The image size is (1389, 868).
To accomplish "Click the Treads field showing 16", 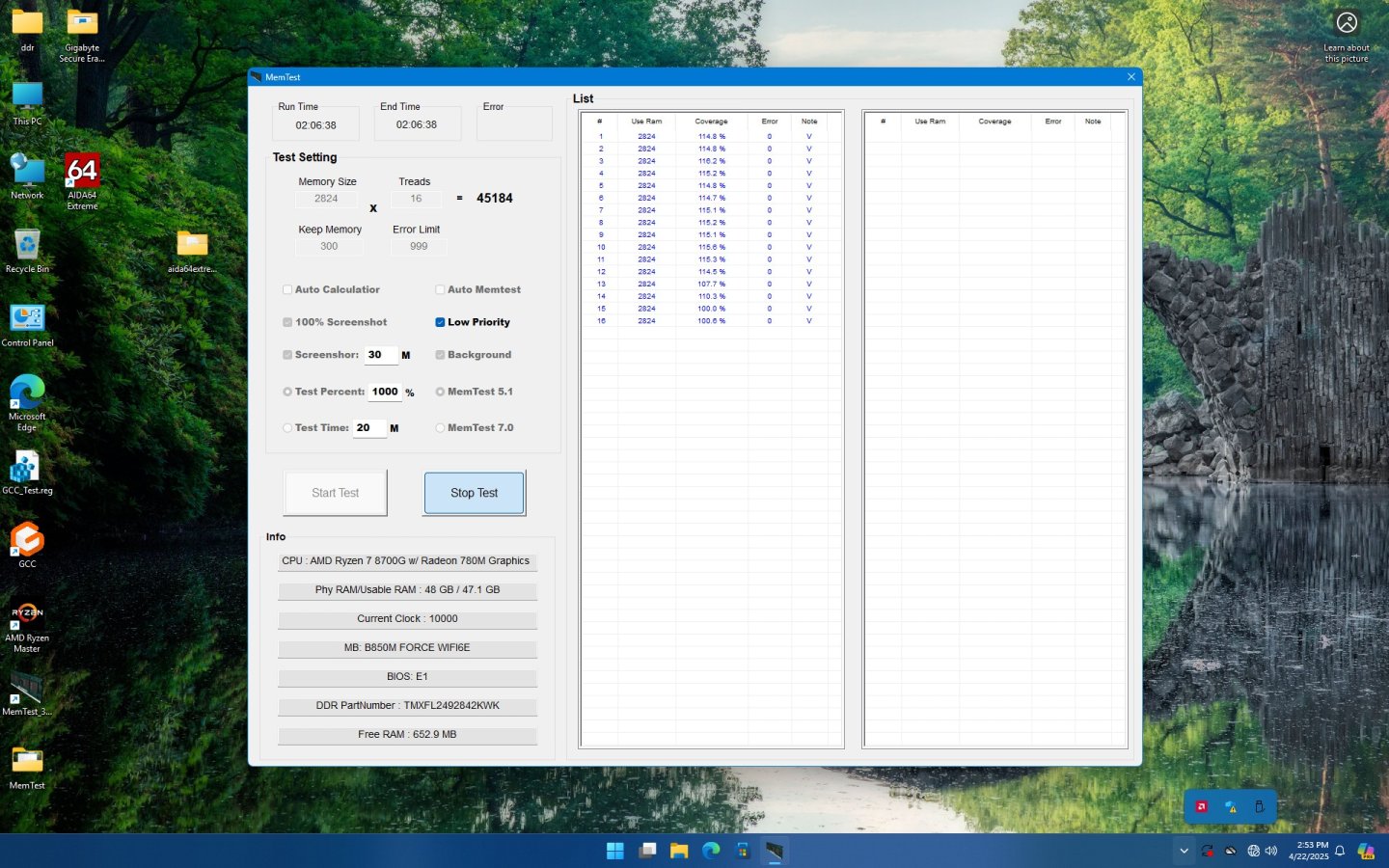I will [416, 199].
